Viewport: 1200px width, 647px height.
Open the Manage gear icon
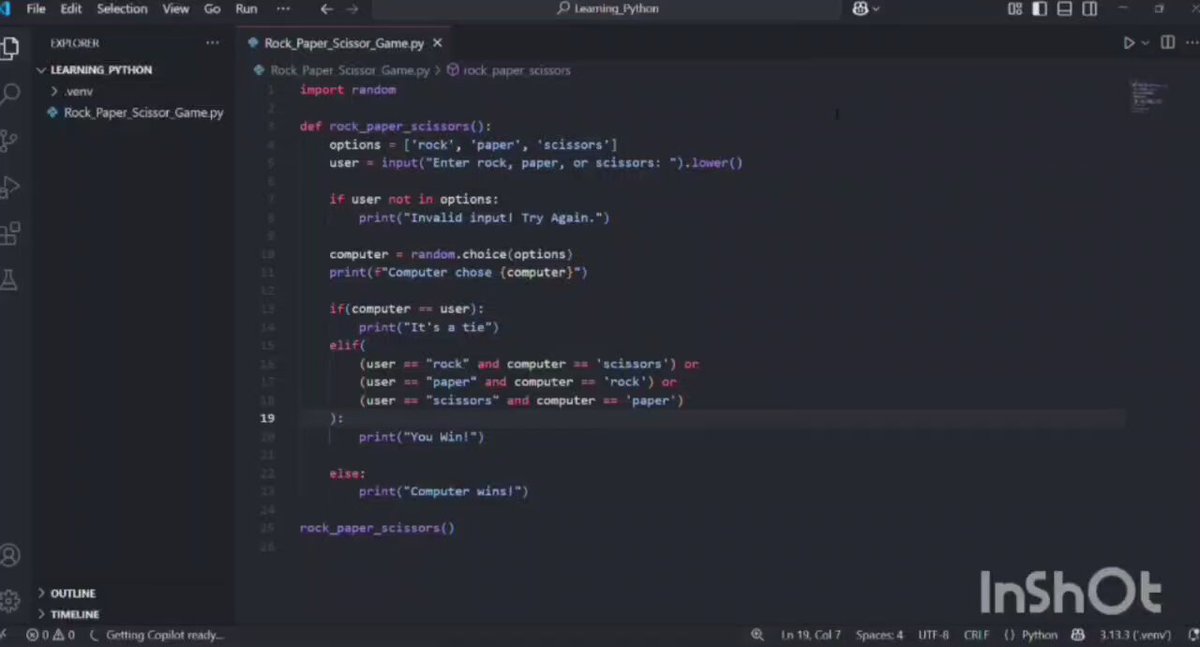point(9,601)
